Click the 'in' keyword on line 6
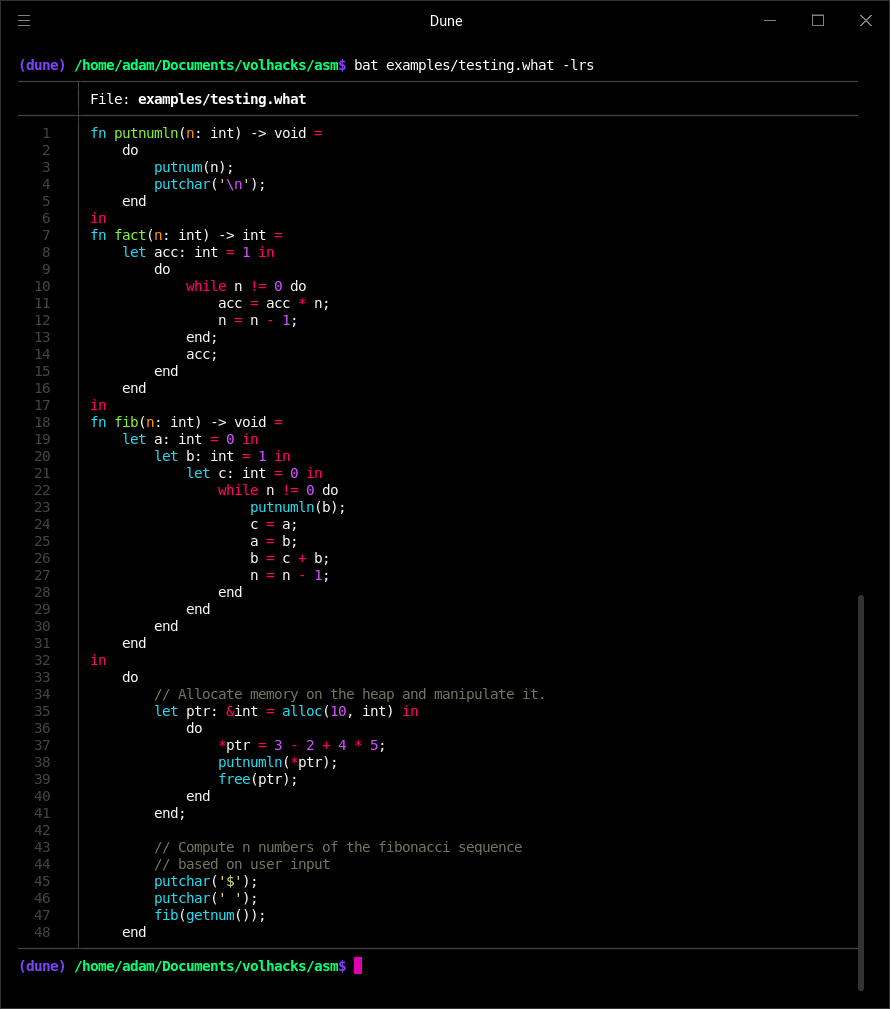The height and width of the screenshot is (1009, 890). coord(98,218)
